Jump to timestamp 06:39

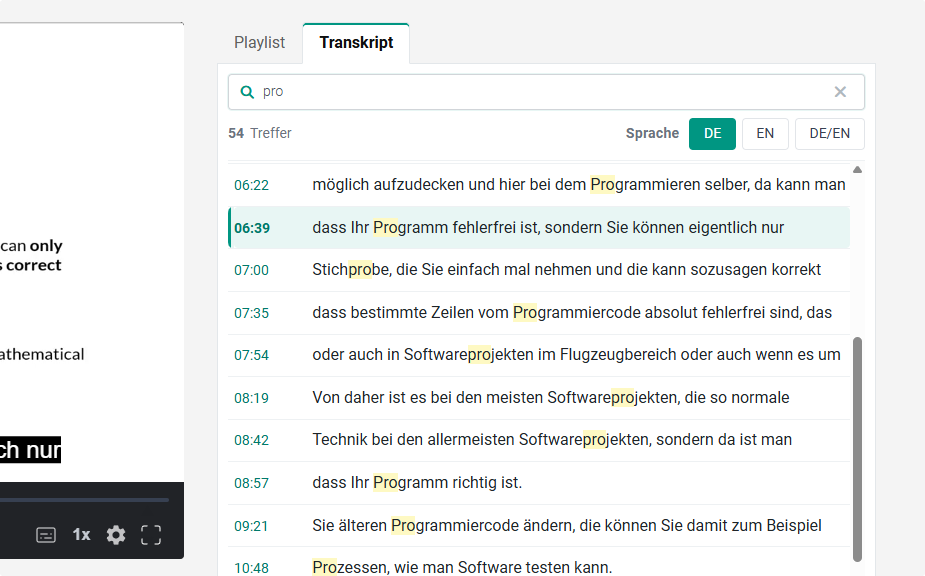tap(252, 228)
